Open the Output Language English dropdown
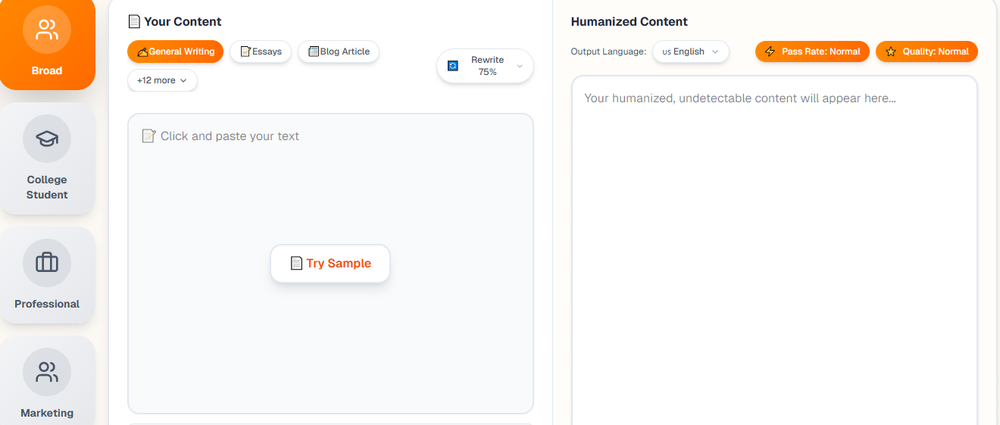1000x425 pixels. tap(690, 51)
